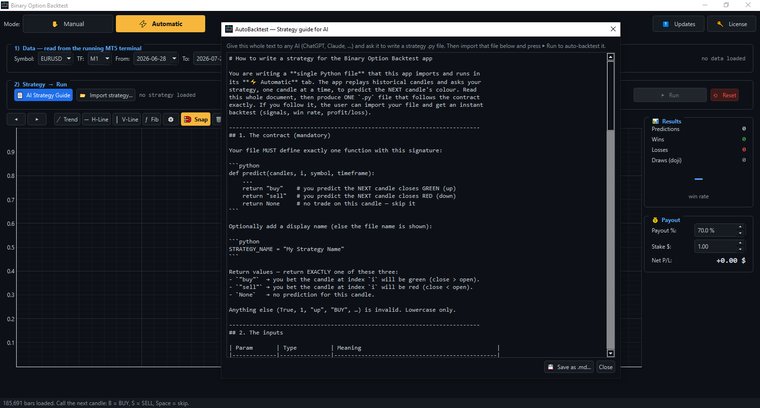Click the Stake $ value field
The image size is (760, 408).
point(715,247)
